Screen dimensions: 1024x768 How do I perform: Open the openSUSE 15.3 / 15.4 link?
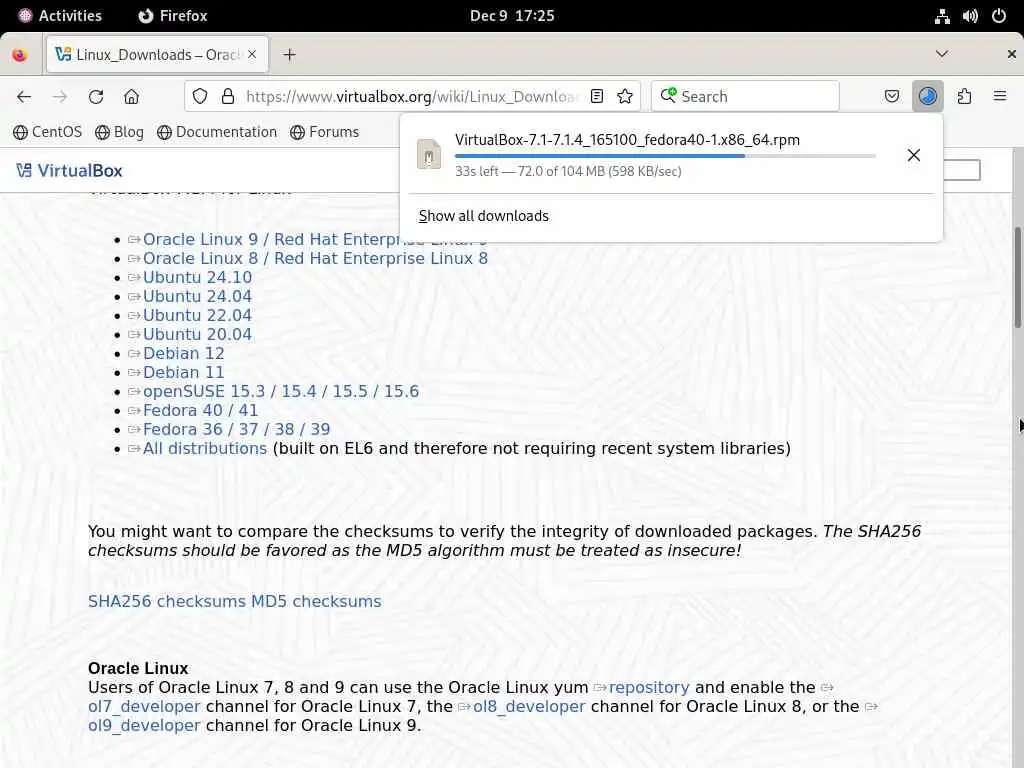[281, 391]
